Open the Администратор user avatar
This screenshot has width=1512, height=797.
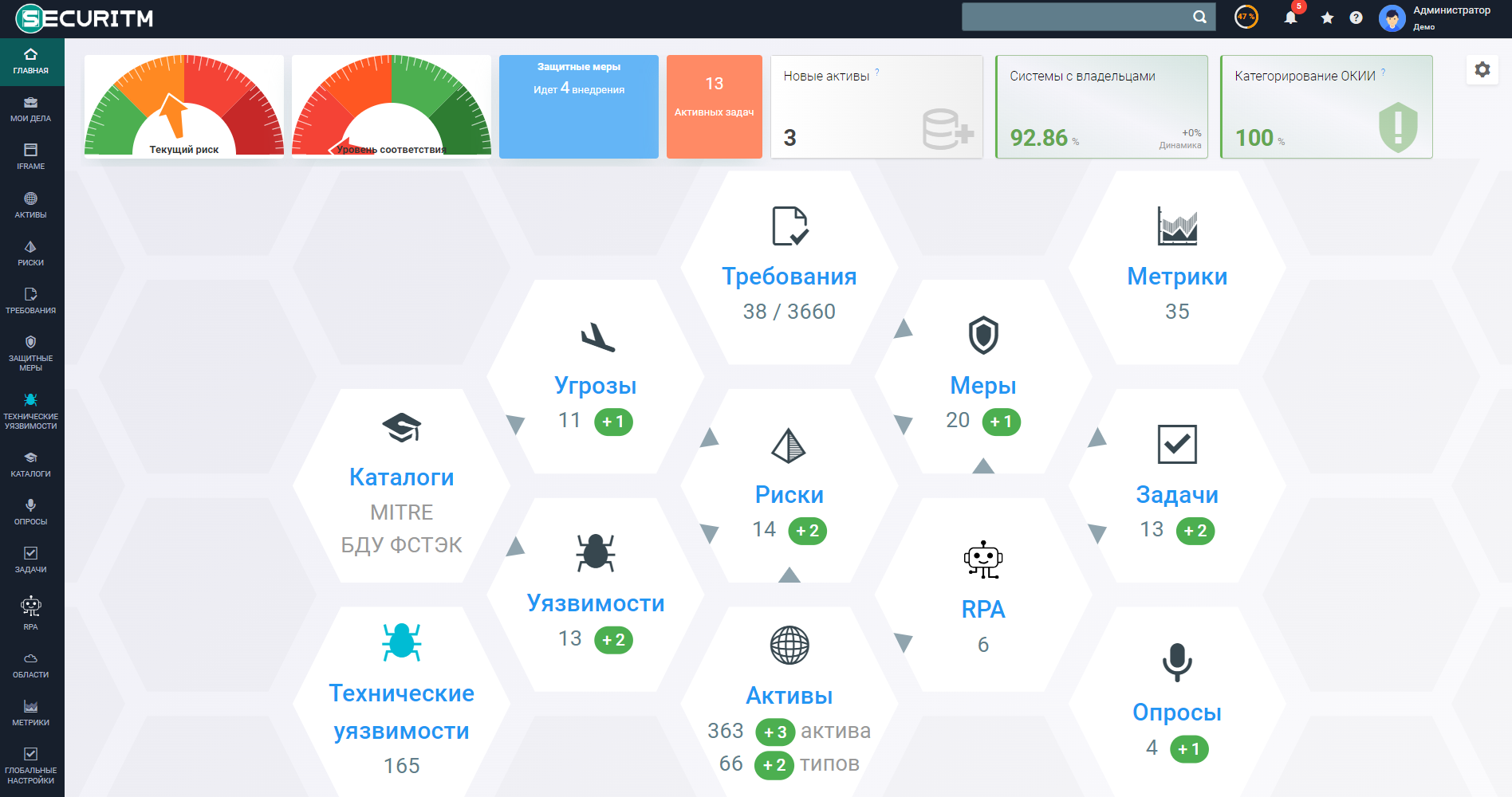(x=1392, y=18)
